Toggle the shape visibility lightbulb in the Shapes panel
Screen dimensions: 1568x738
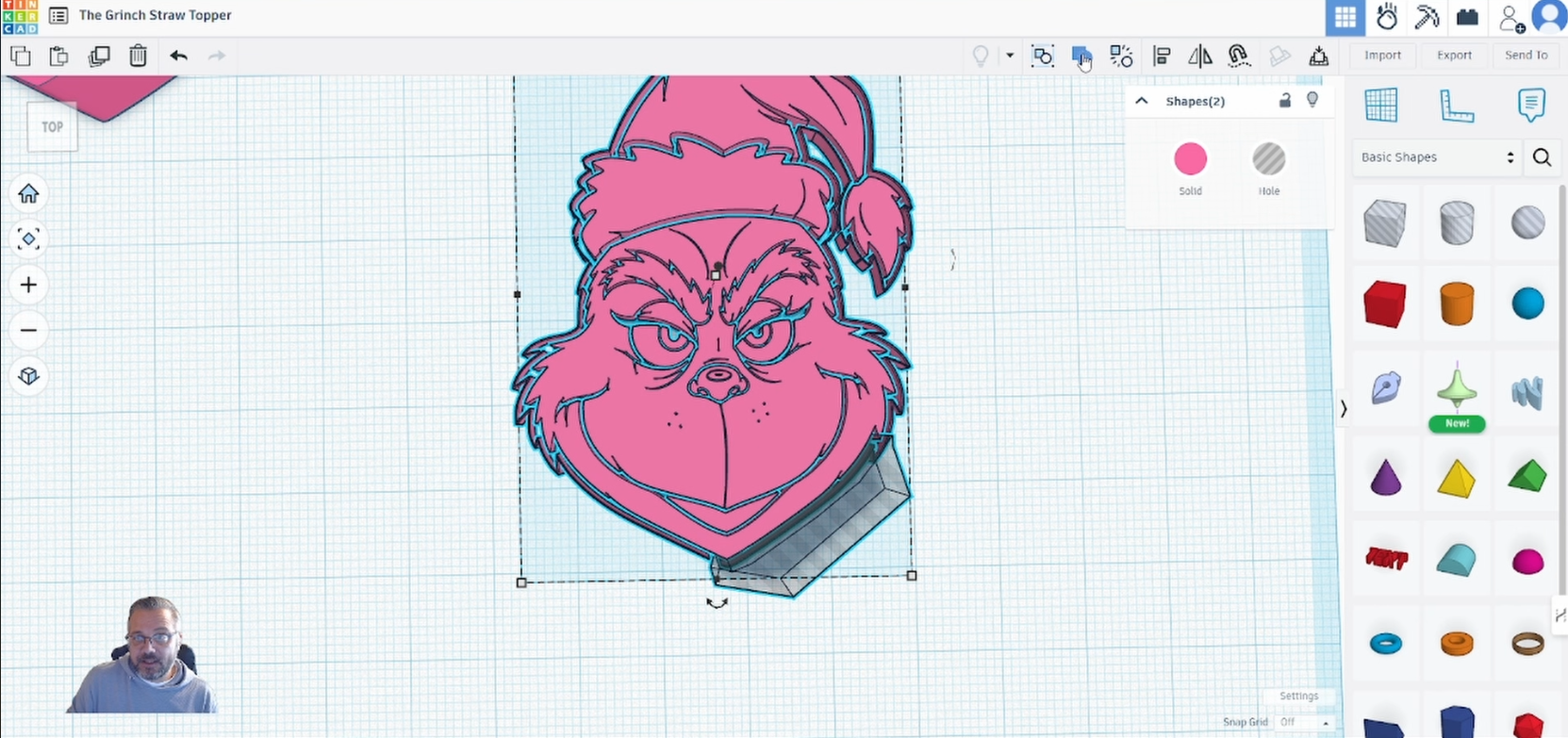[x=1312, y=101]
